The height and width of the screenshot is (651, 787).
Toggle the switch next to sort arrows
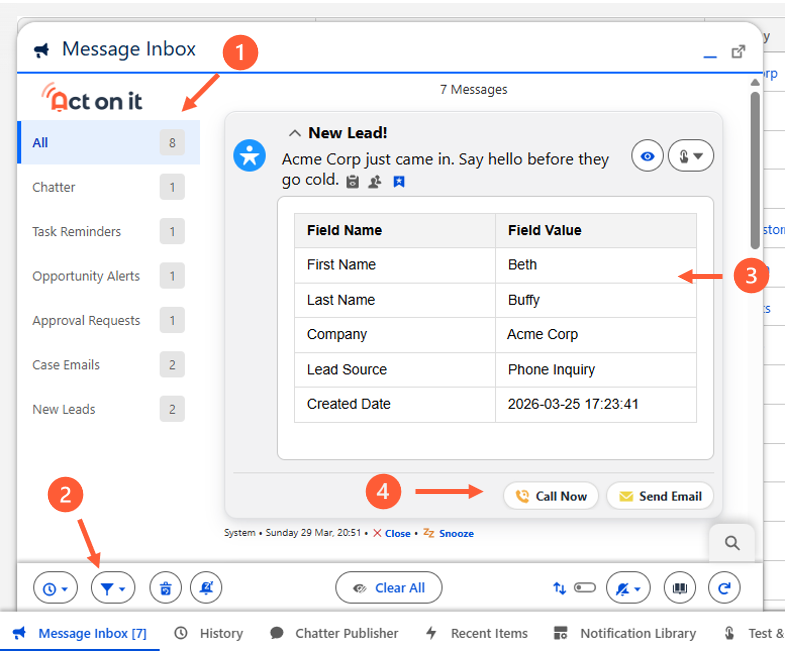[585, 587]
